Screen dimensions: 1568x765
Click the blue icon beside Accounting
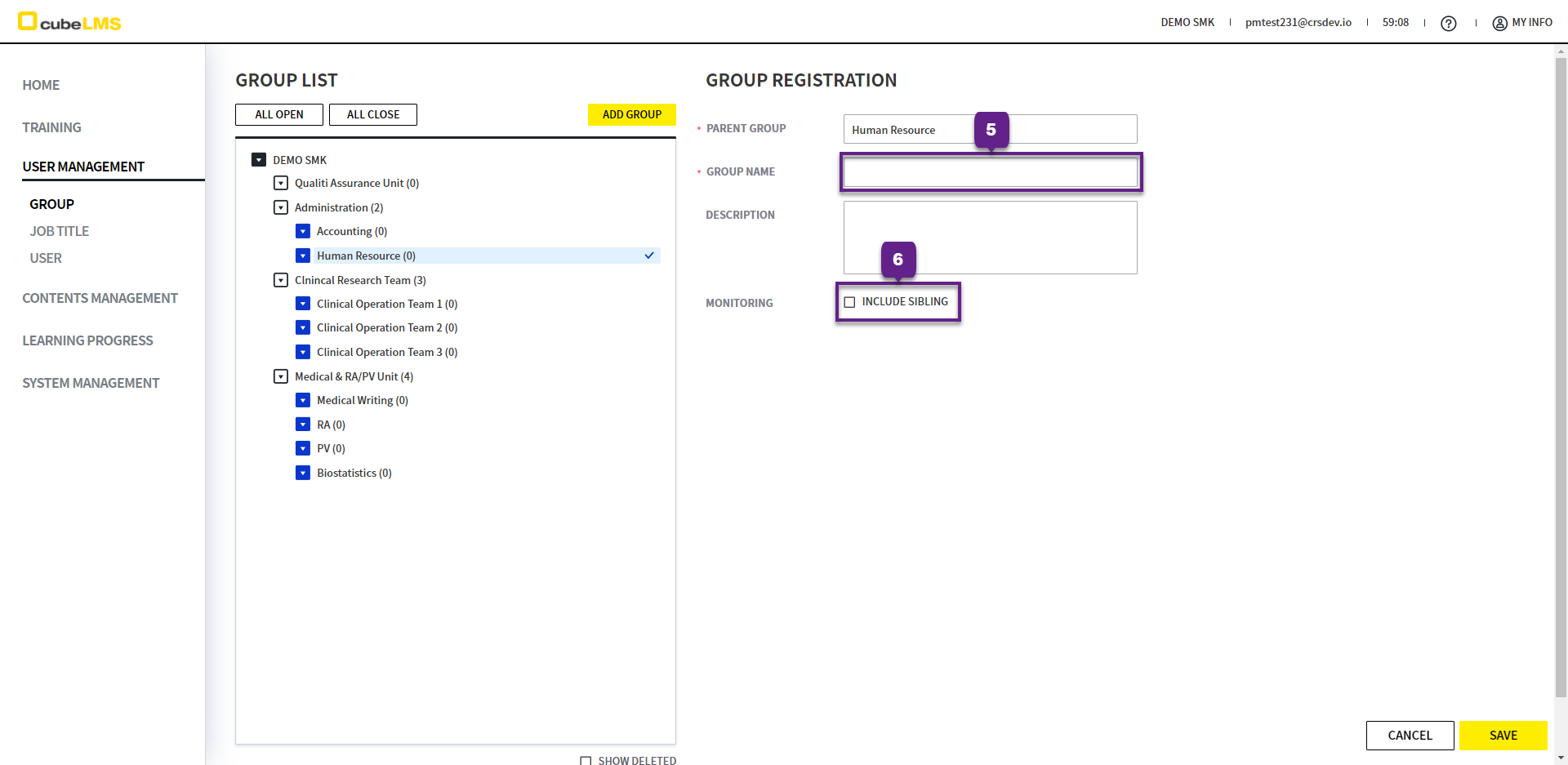click(303, 232)
